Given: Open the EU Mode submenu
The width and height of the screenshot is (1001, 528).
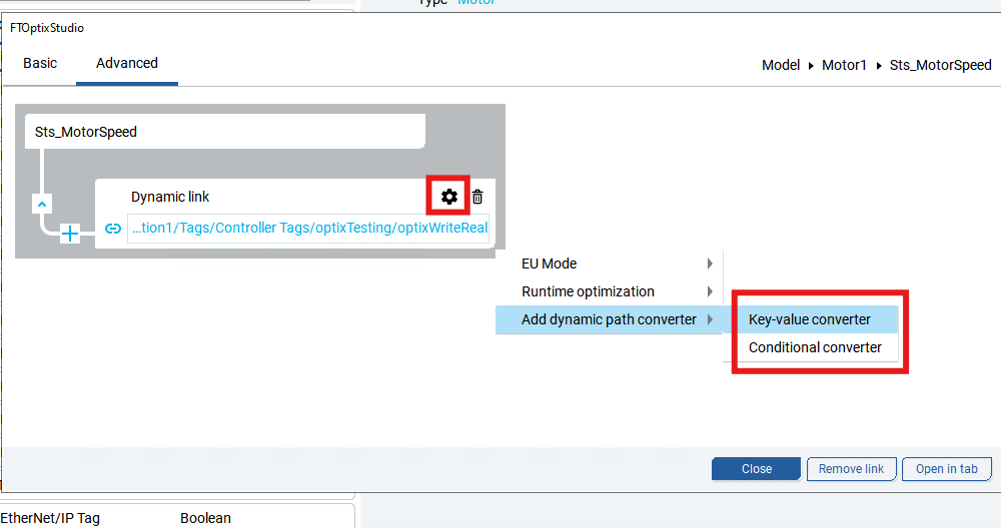Looking at the screenshot, I should [x=609, y=264].
